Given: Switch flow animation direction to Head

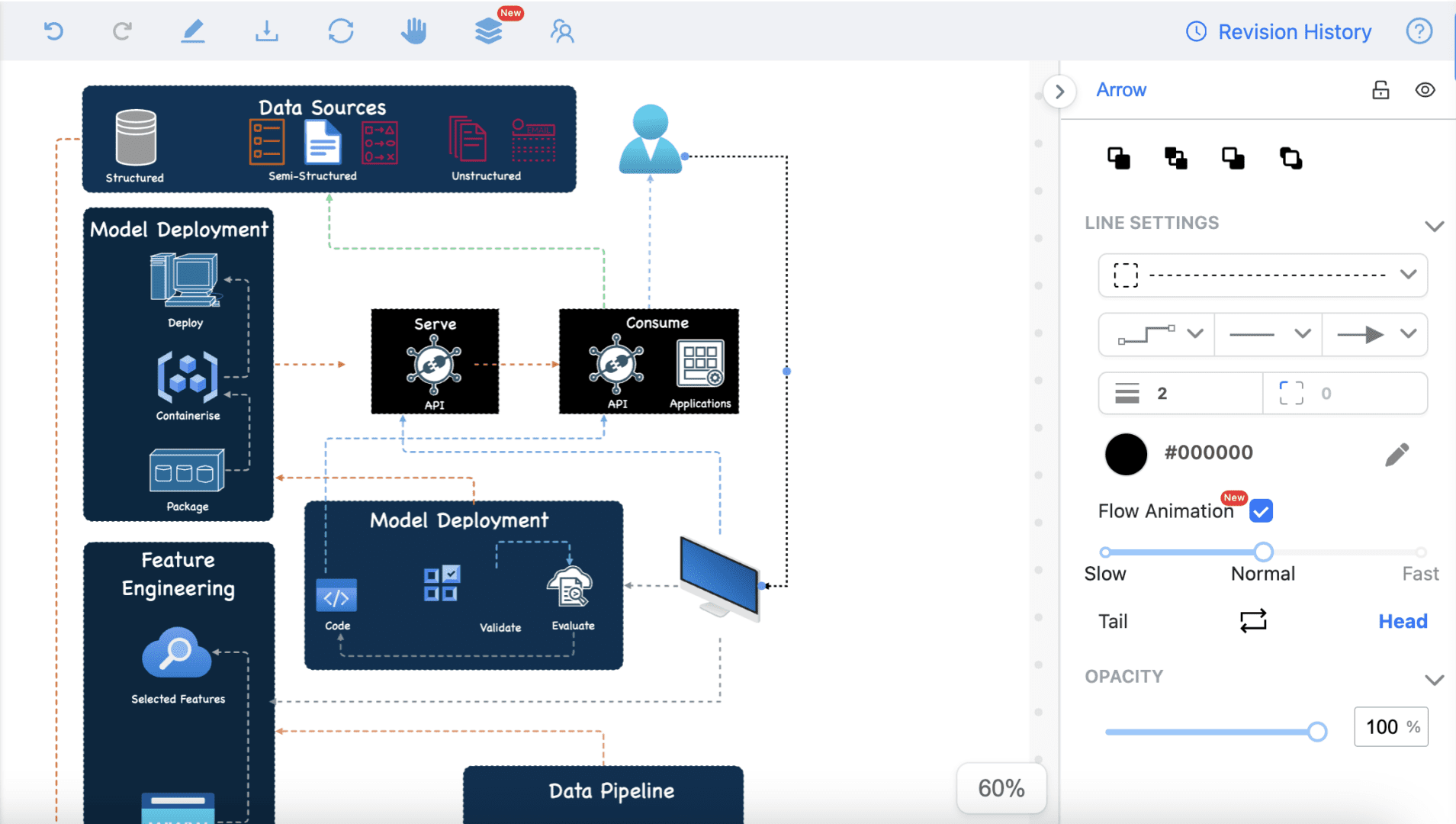Looking at the screenshot, I should pos(1402,621).
